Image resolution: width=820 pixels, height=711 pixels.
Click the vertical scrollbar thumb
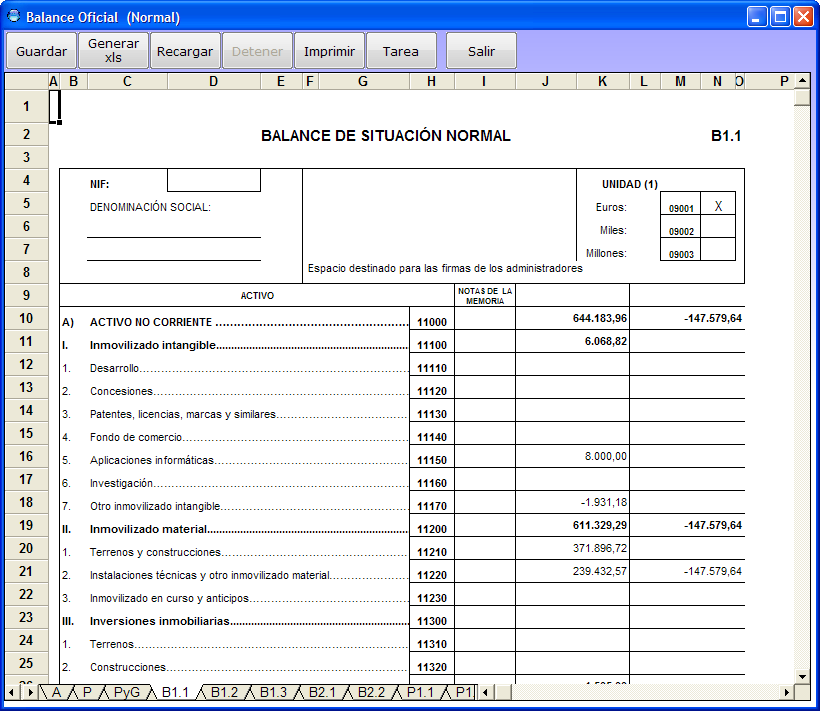(802, 97)
